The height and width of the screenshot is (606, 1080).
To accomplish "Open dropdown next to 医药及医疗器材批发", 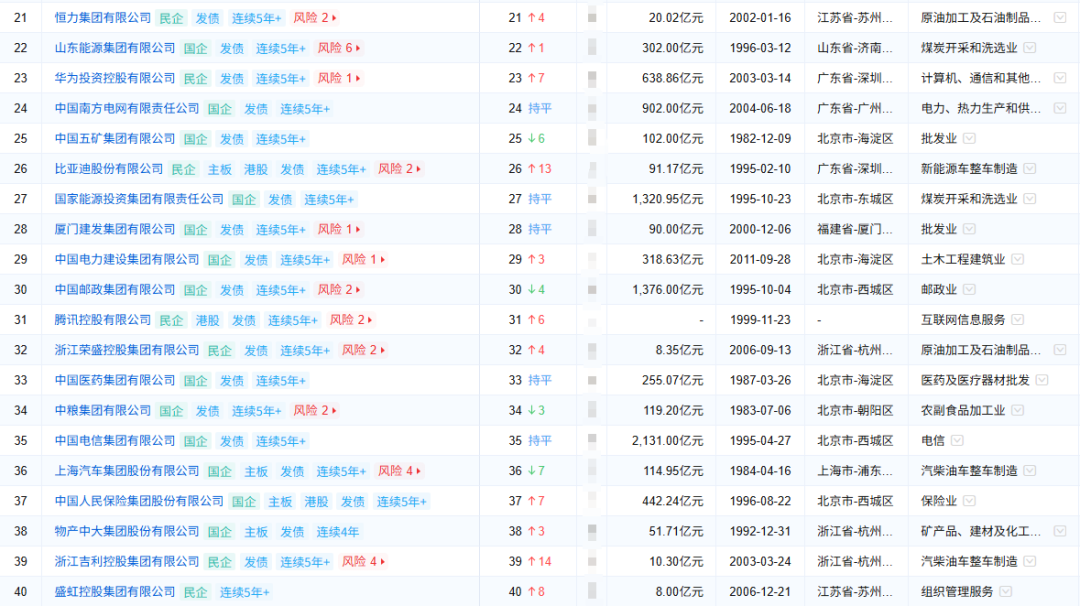I will click(x=1041, y=380).
